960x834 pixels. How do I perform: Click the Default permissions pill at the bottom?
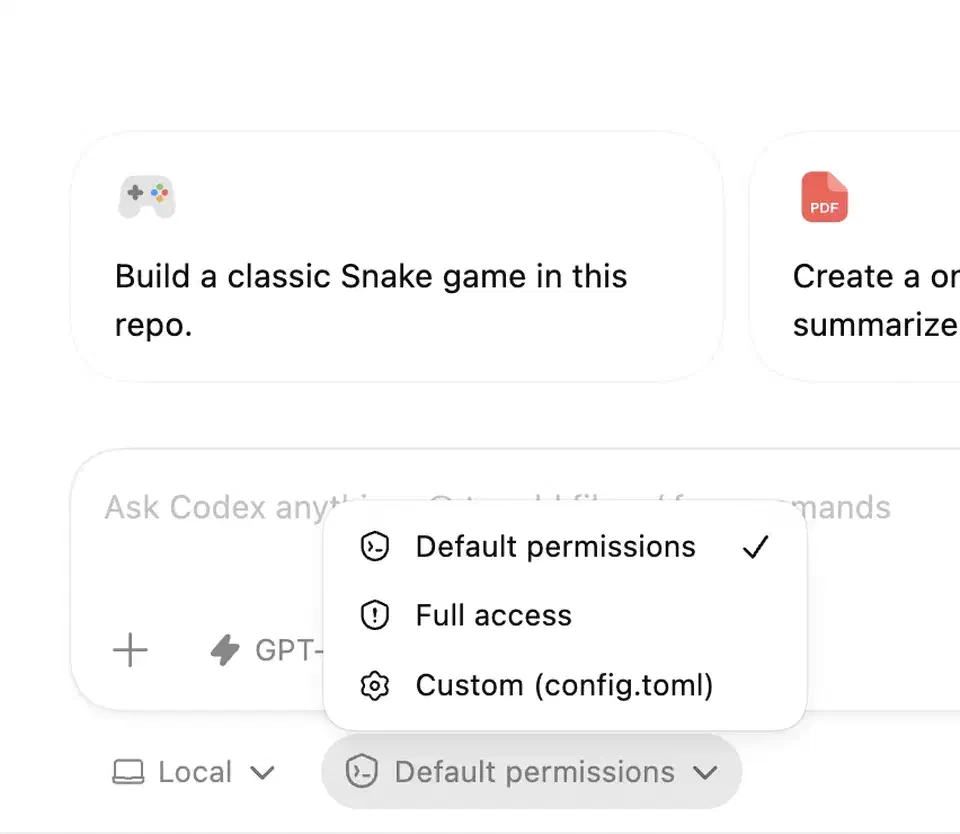point(531,771)
